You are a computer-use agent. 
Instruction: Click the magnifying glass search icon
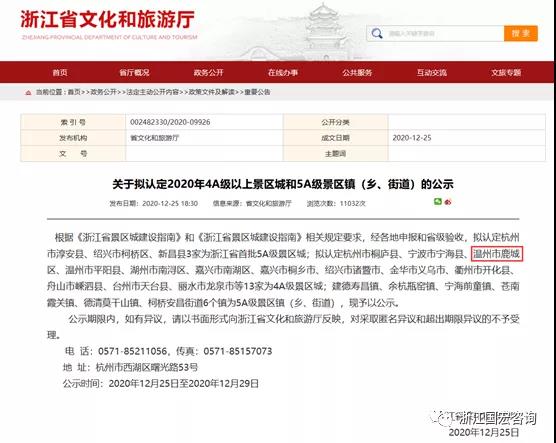(377, 34)
